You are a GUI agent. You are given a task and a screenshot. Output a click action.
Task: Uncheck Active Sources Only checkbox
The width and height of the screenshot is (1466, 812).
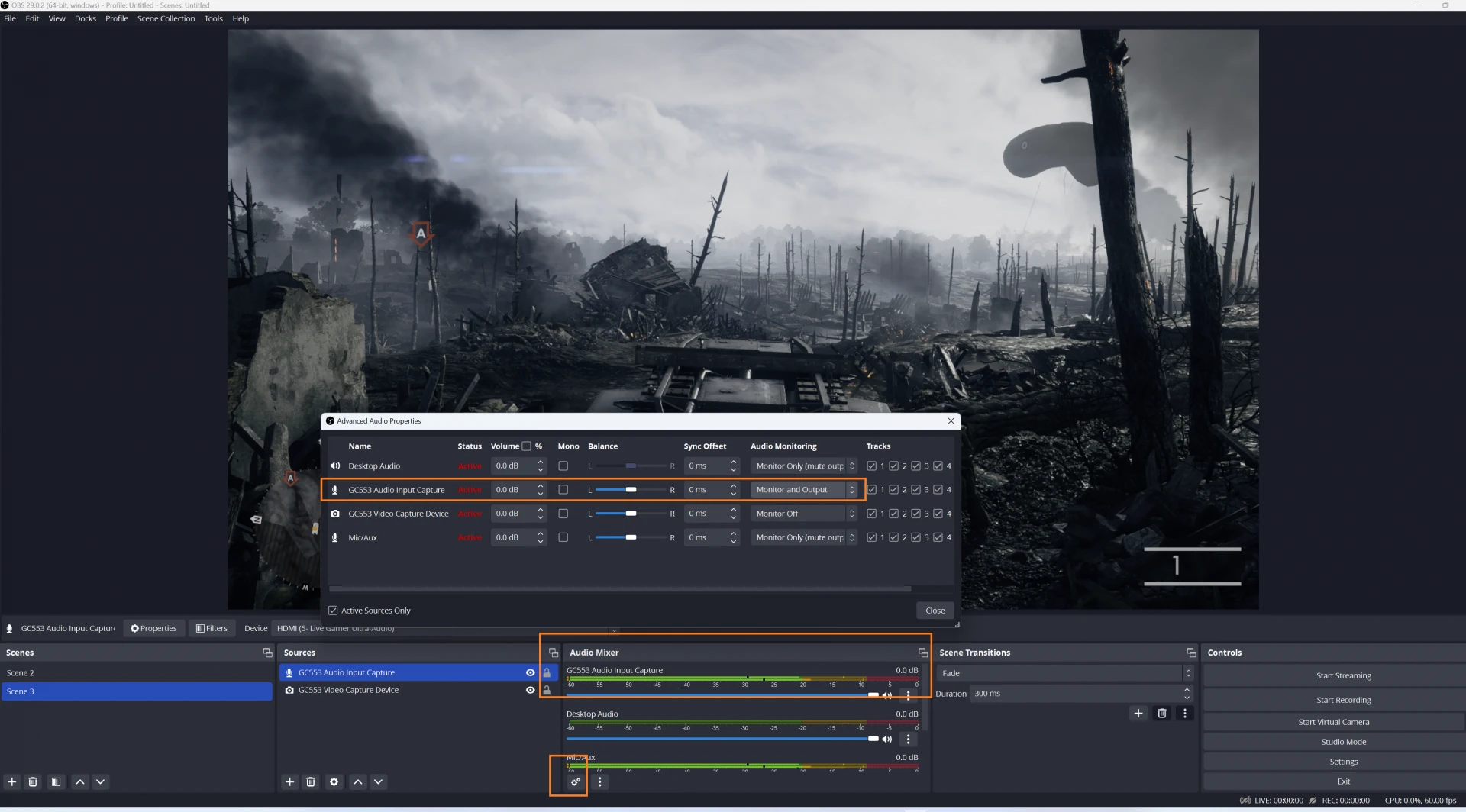click(x=333, y=611)
